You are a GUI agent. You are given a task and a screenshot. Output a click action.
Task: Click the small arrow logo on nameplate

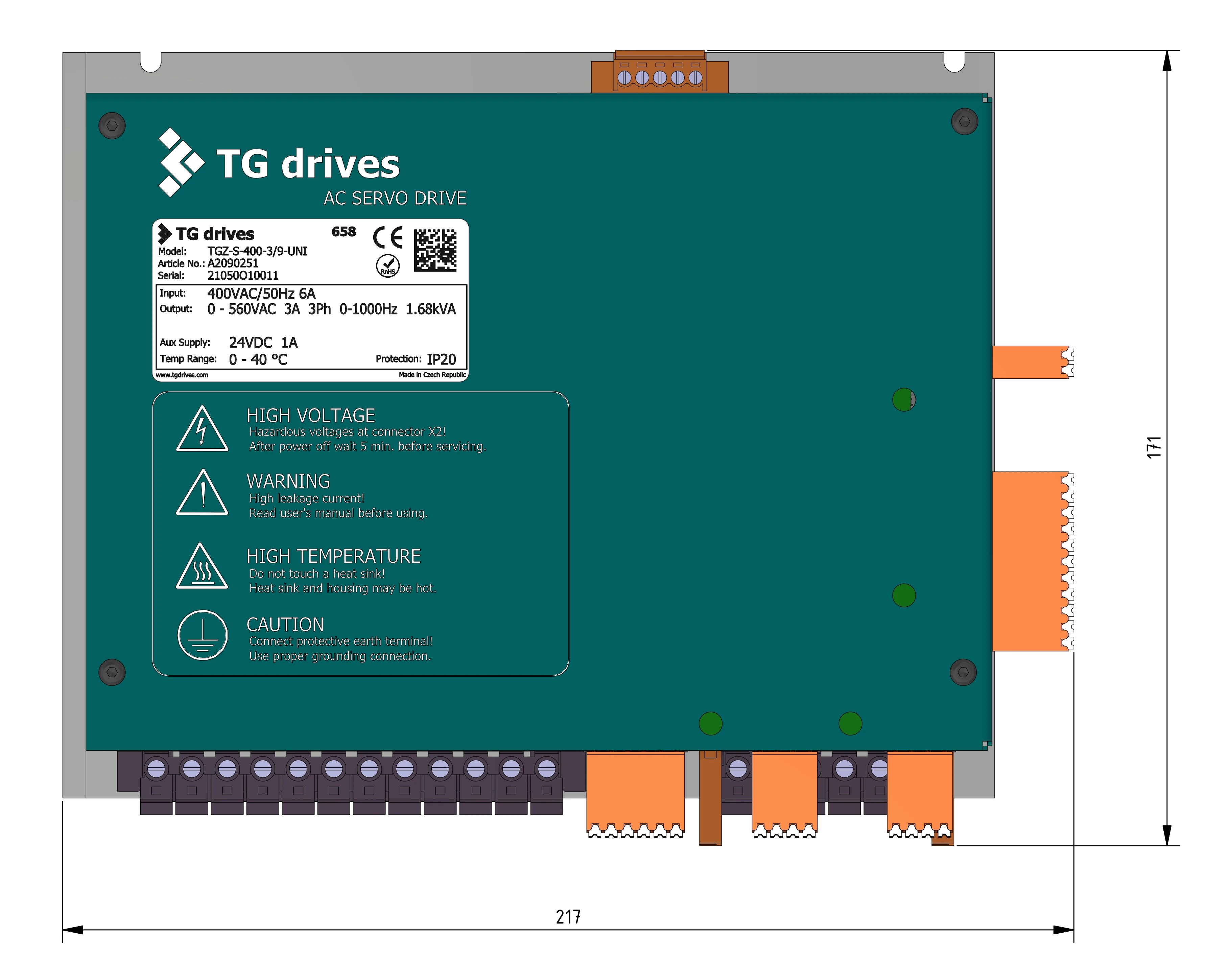(165, 234)
